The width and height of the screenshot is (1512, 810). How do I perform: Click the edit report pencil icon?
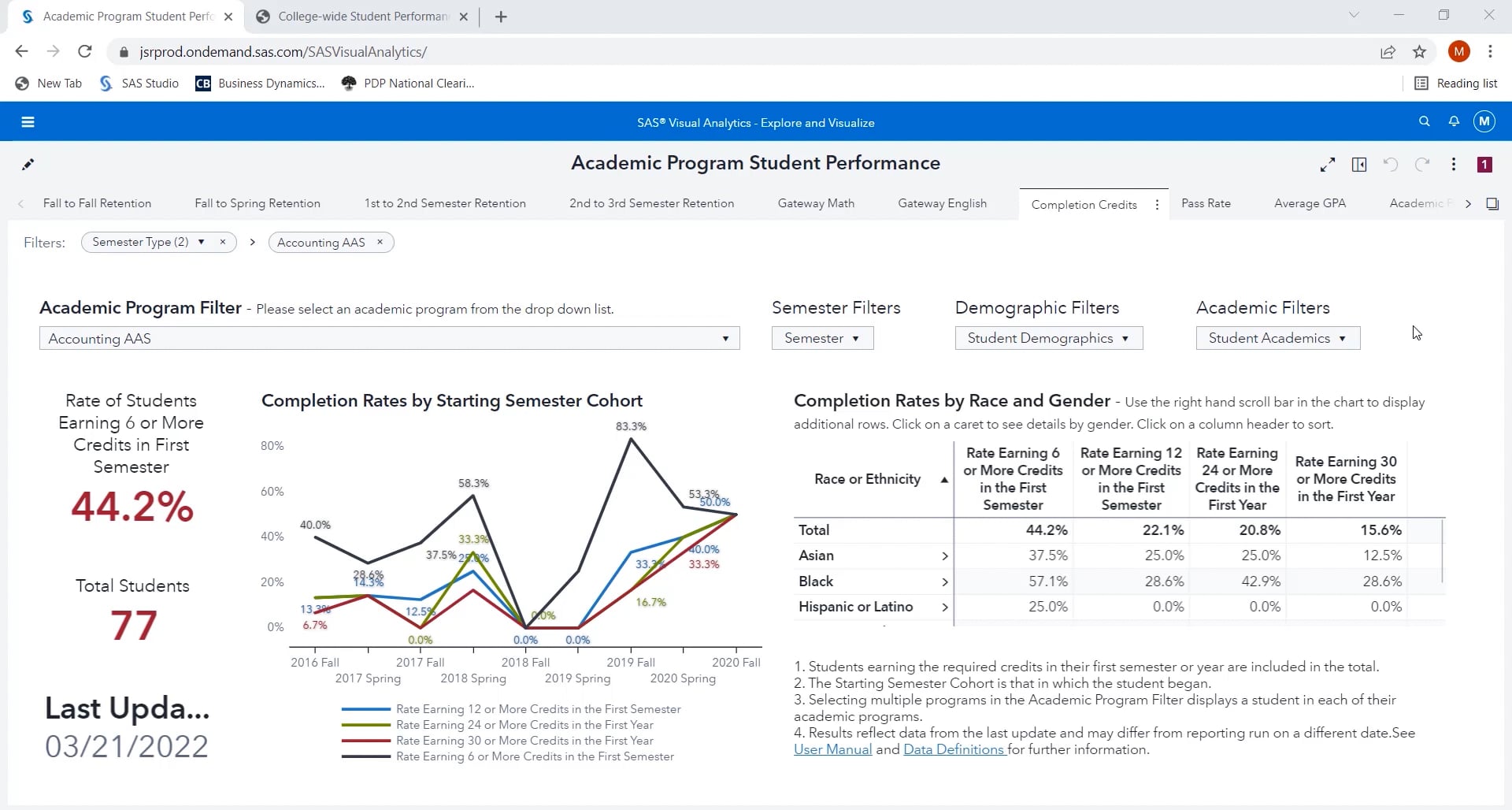(x=28, y=164)
